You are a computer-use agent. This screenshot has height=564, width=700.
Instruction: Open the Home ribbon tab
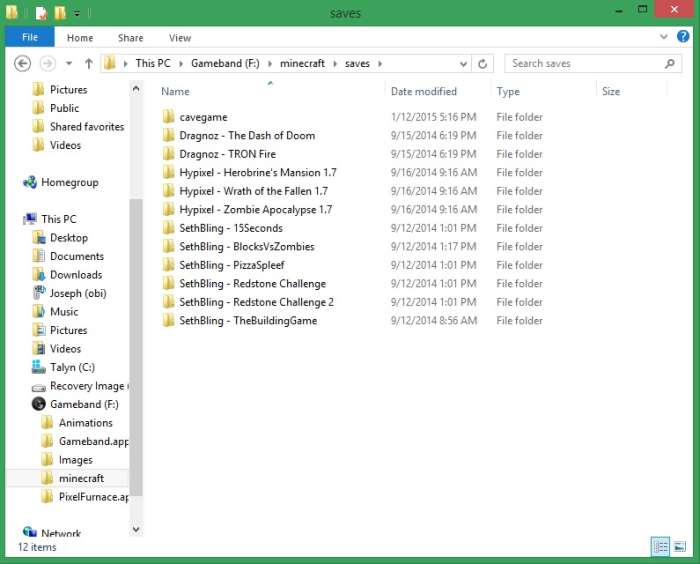[80, 38]
